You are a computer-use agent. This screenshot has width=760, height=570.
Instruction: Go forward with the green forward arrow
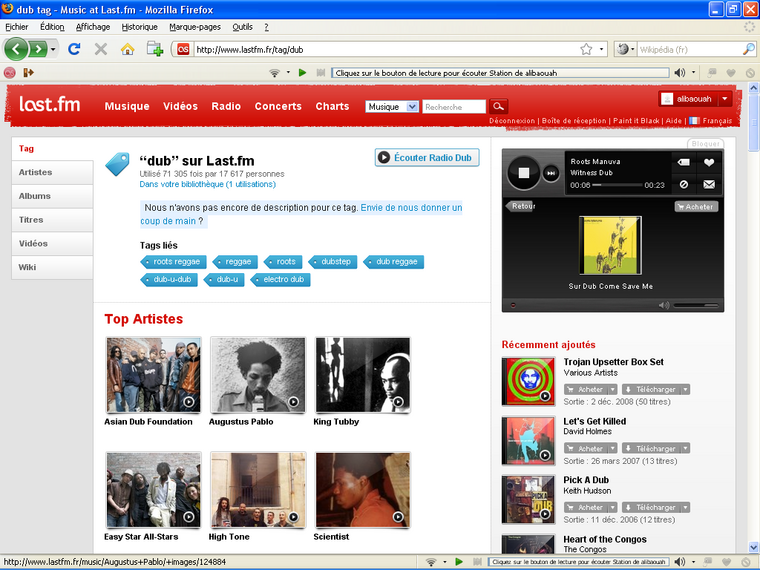[x=38, y=49]
